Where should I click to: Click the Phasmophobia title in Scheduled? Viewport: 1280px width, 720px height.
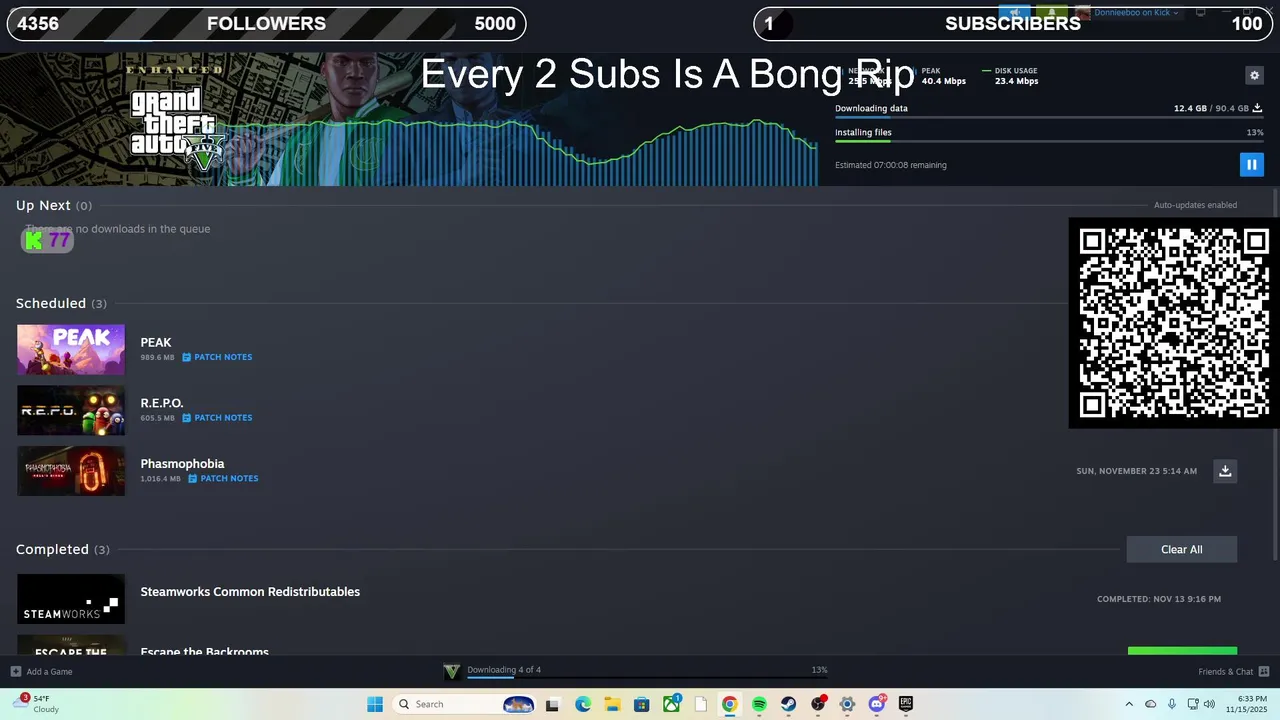click(182, 464)
